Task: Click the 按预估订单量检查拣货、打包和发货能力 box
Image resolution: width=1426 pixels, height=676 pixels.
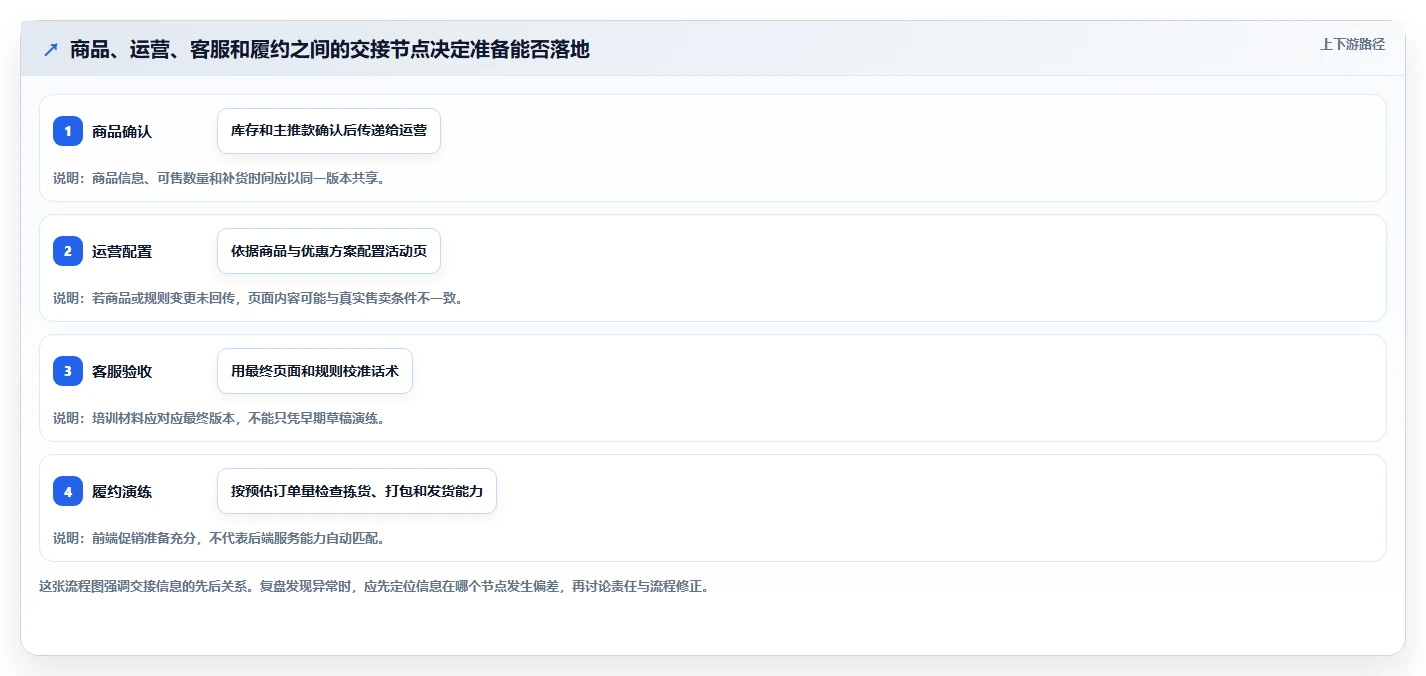Action: (x=357, y=491)
